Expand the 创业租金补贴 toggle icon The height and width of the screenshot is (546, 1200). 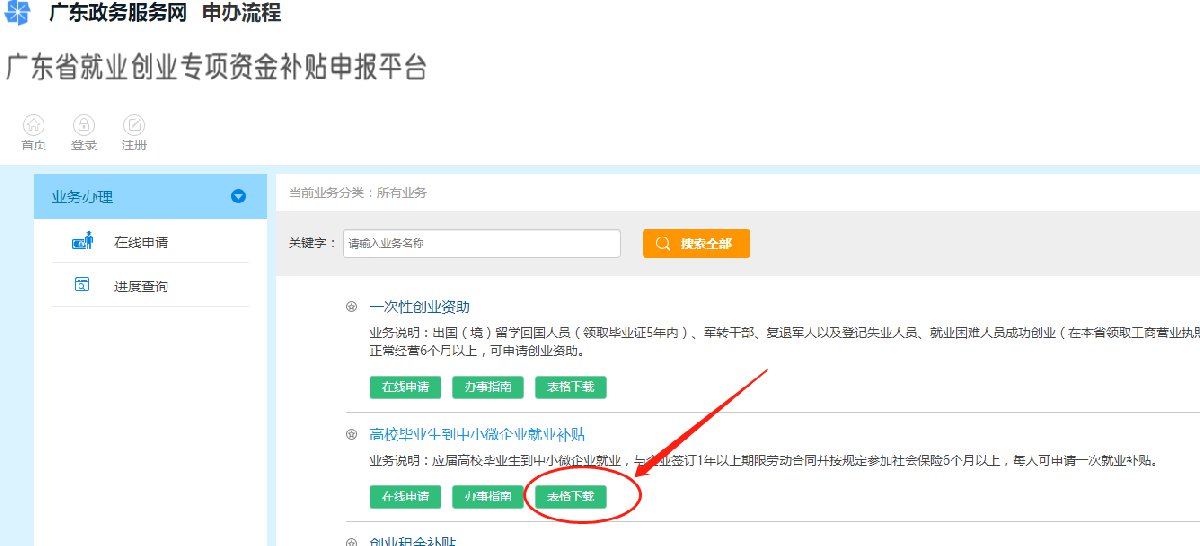pyautogui.click(x=351, y=542)
